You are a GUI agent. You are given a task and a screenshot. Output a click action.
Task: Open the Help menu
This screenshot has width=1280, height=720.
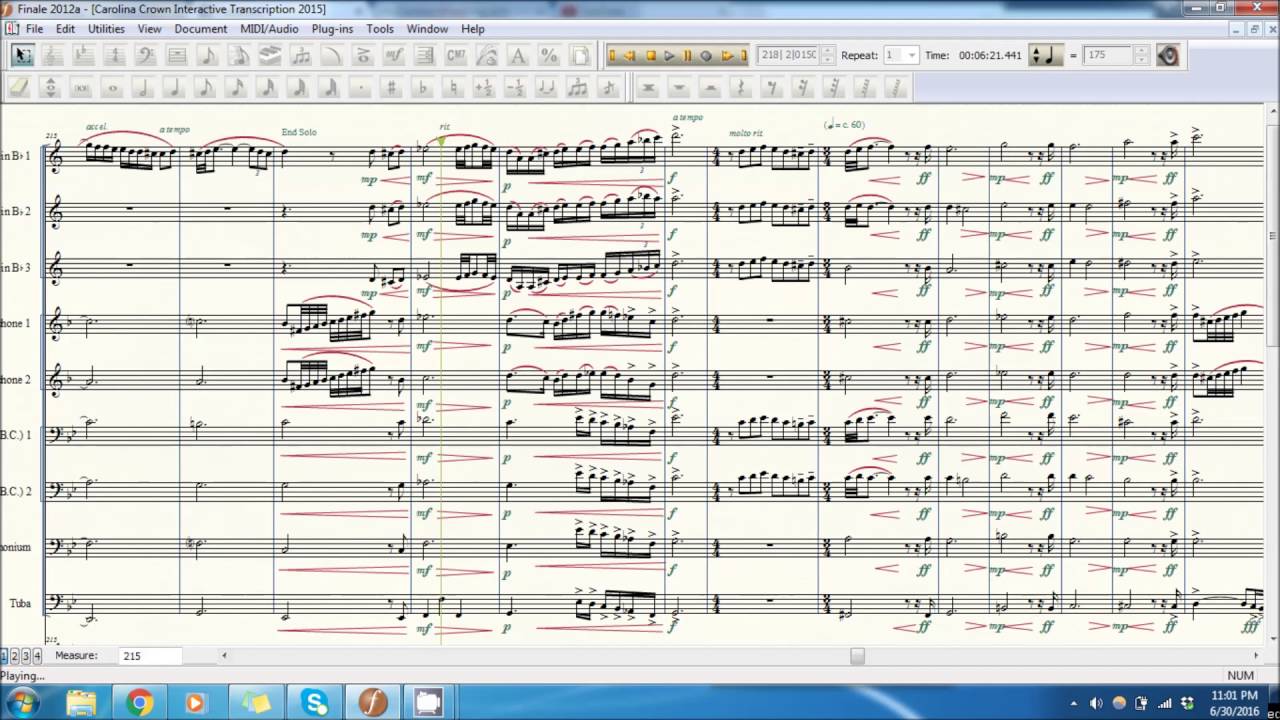coord(473,29)
